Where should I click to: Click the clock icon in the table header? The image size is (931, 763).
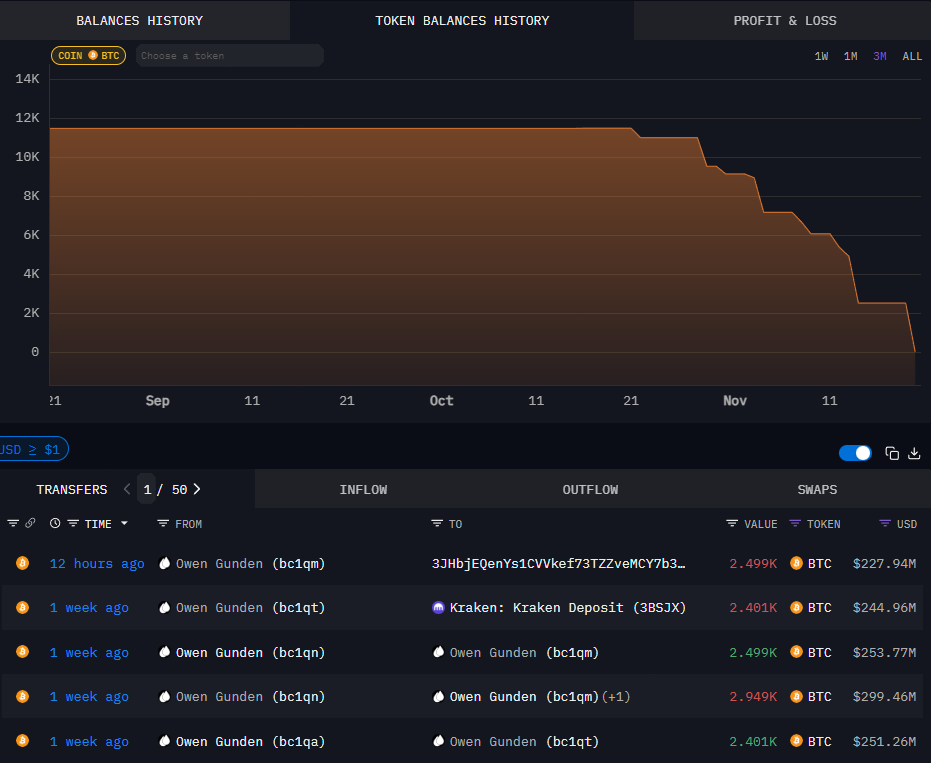[55, 523]
